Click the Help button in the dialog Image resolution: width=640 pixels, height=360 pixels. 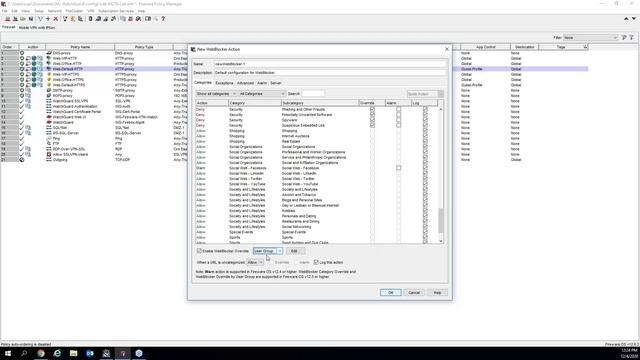(437, 293)
